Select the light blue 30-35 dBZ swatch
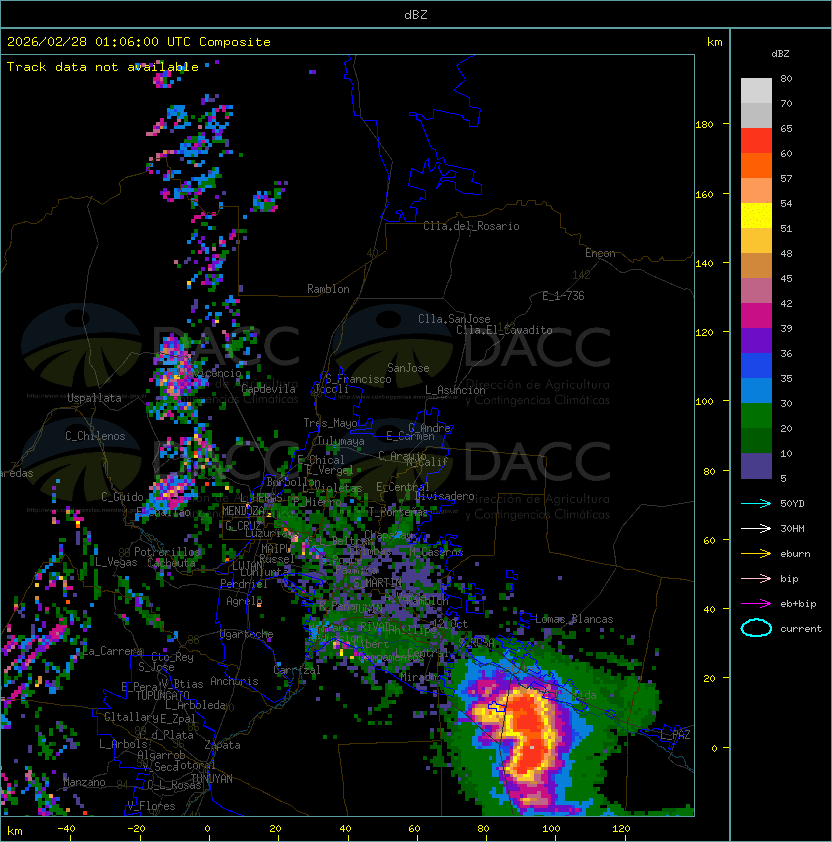The height and width of the screenshot is (842, 832). 756,390
